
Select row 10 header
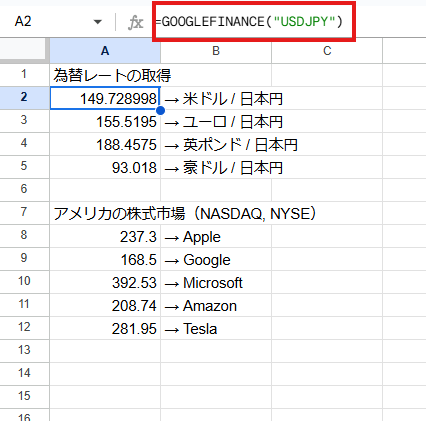24,281
